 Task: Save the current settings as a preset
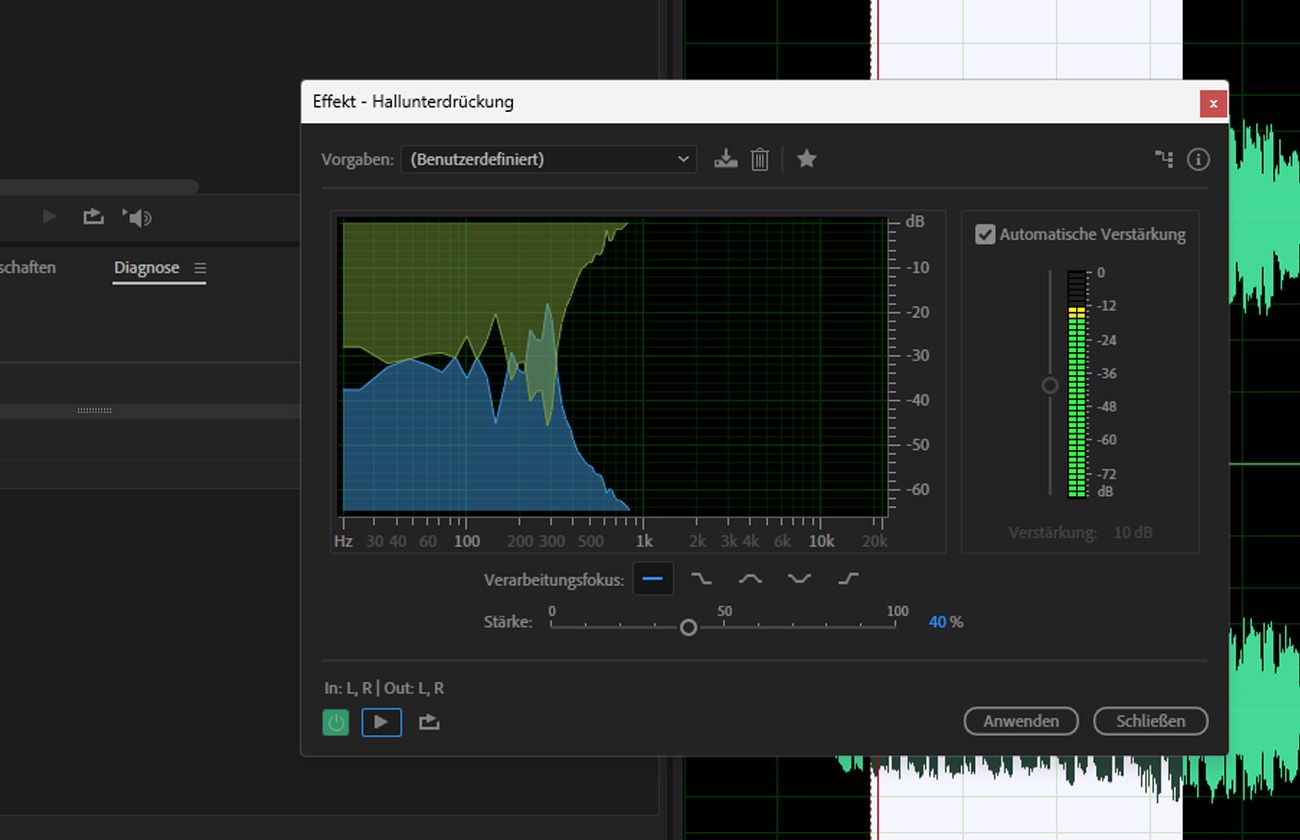(726, 159)
